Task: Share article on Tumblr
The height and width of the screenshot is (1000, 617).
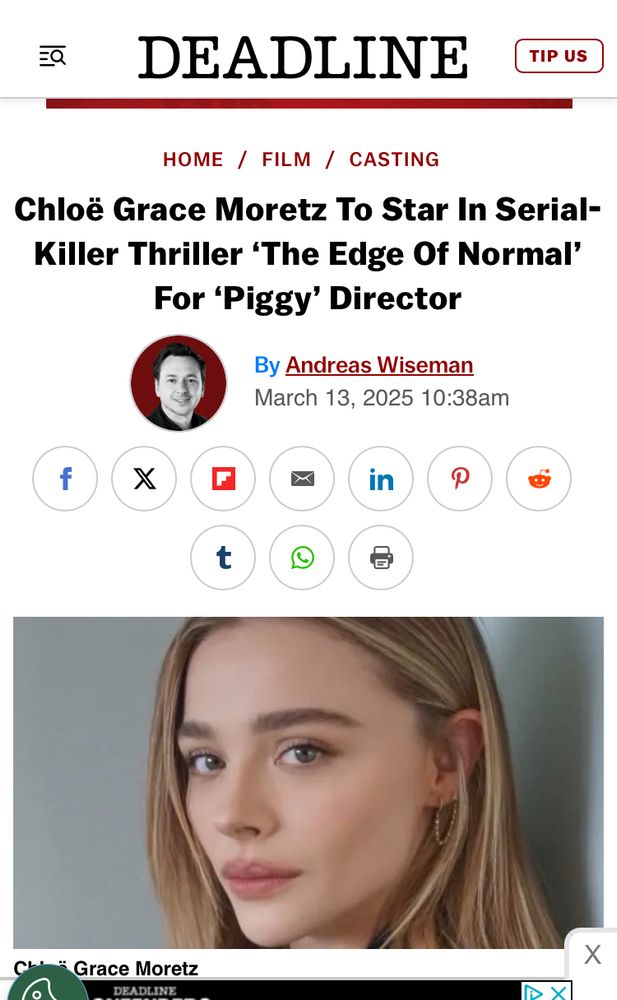Action: tap(223, 557)
